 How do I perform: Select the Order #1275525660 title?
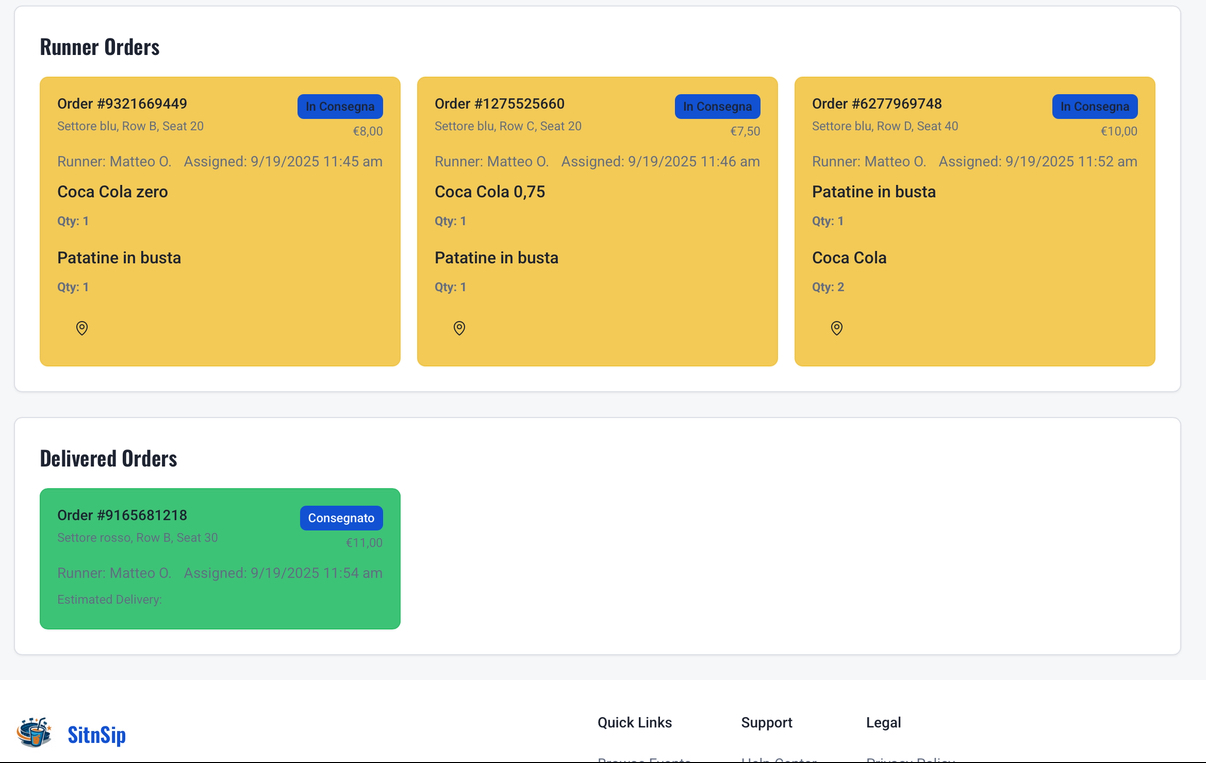click(500, 104)
